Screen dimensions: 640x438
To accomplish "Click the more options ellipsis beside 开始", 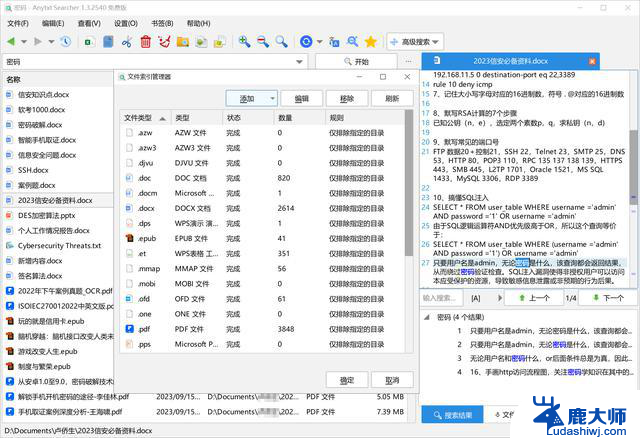I will 409,62.
